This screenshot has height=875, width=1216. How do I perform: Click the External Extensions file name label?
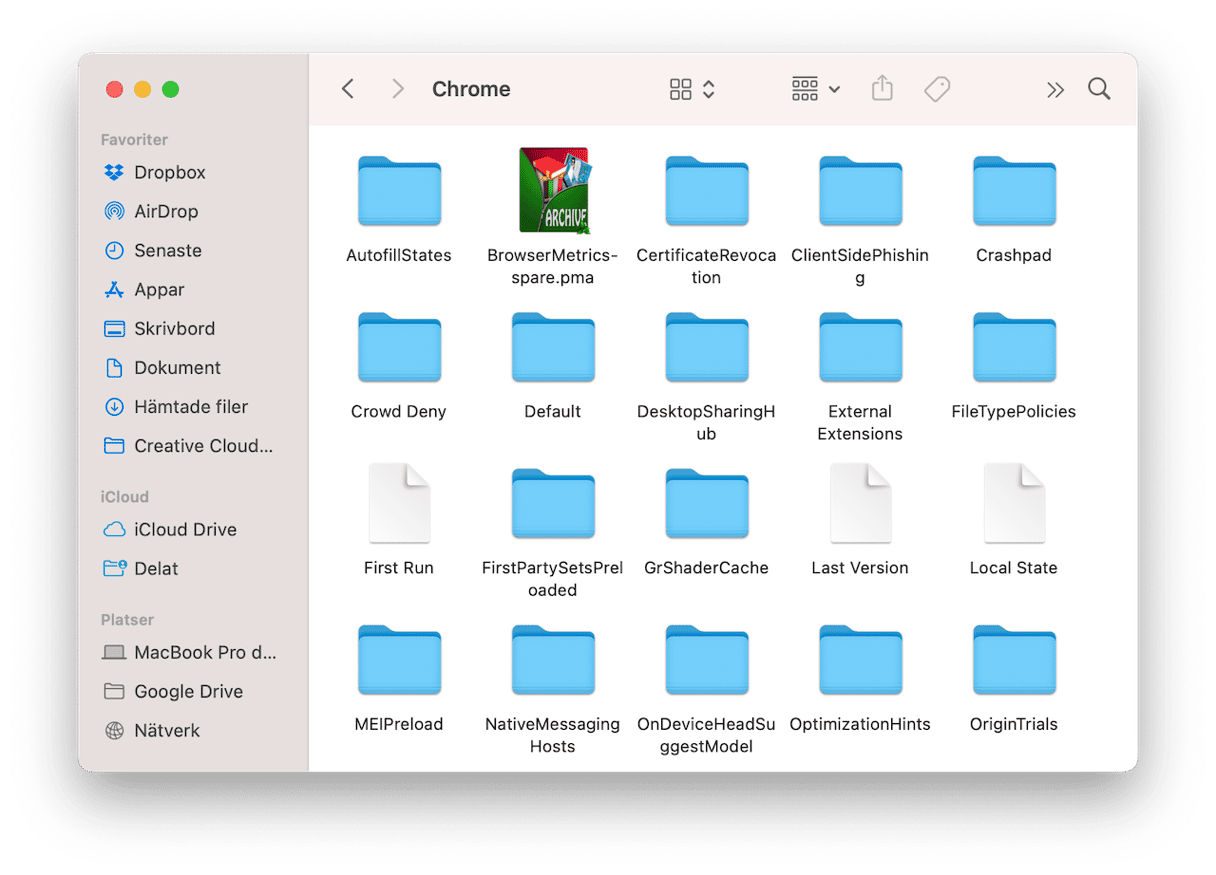pyautogui.click(x=860, y=422)
